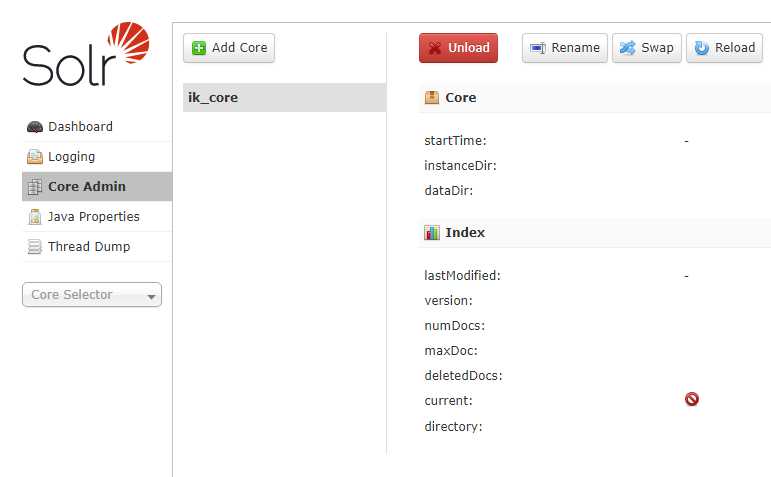Image resolution: width=771 pixels, height=477 pixels.
Task: Click the green plus Add Core icon
Action: tap(199, 48)
